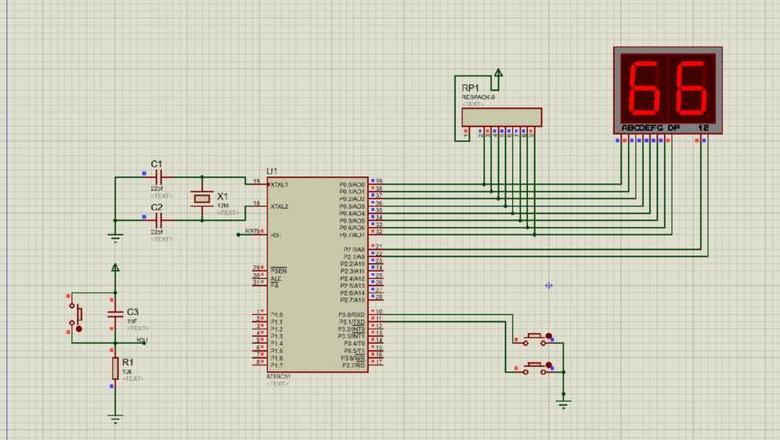
Task: Click the X1 label text
Action: [x=222, y=196]
